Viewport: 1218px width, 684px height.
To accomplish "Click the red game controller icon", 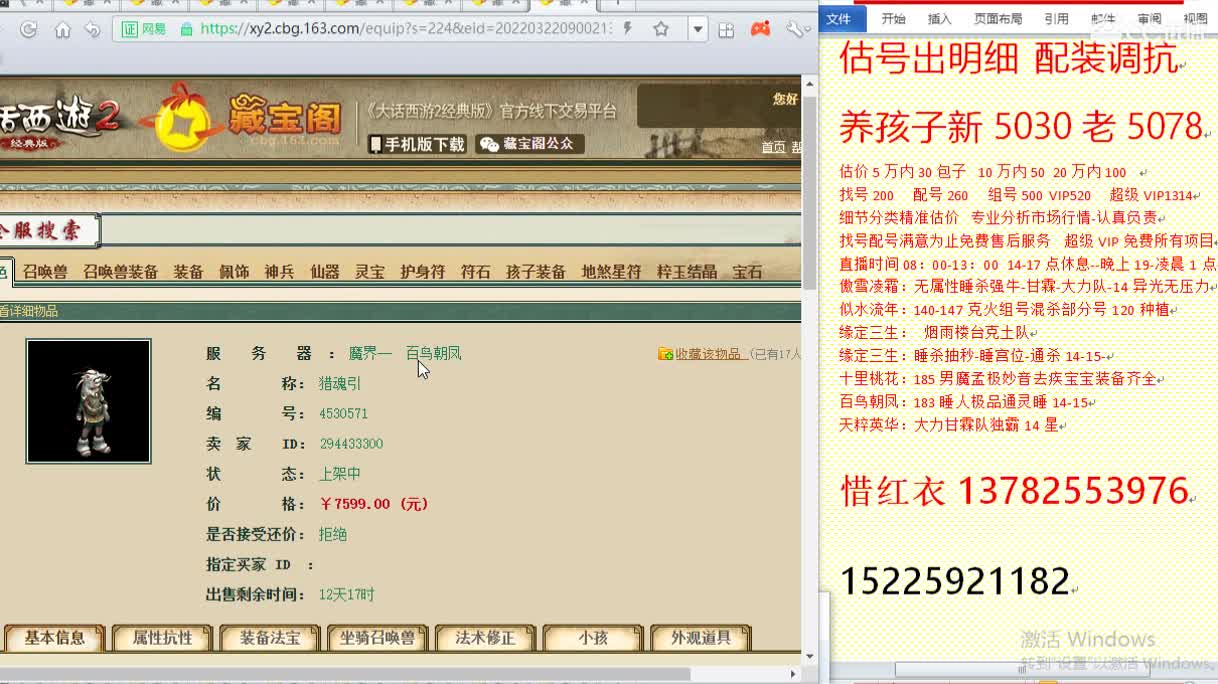I will [761, 29].
